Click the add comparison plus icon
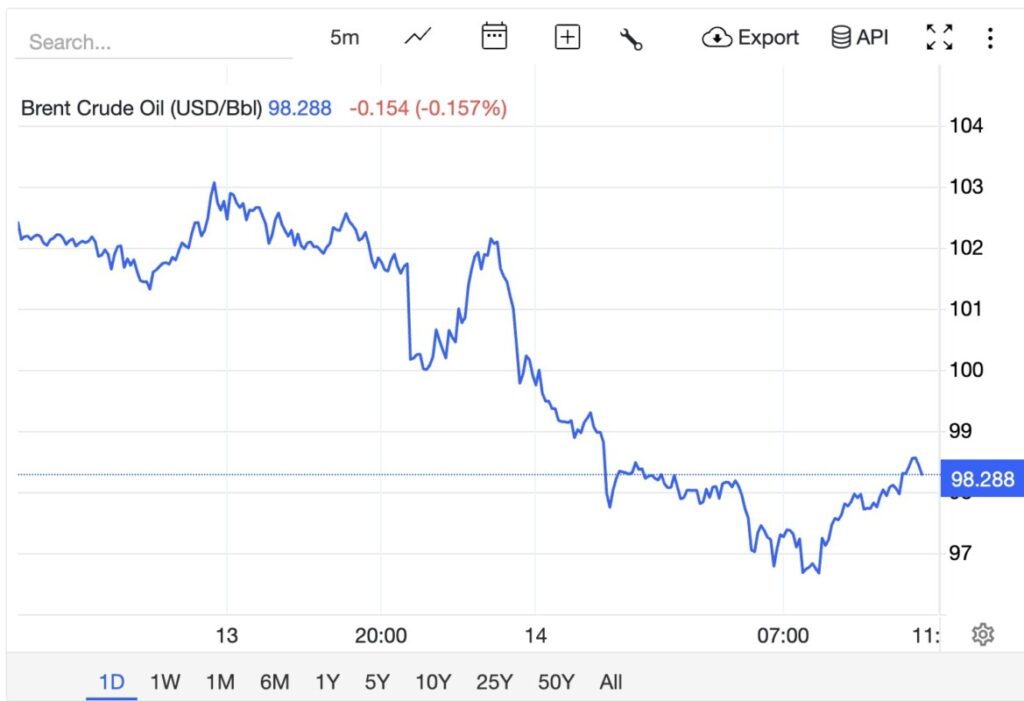This screenshot has height=701, width=1024. pyautogui.click(x=567, y=38)
